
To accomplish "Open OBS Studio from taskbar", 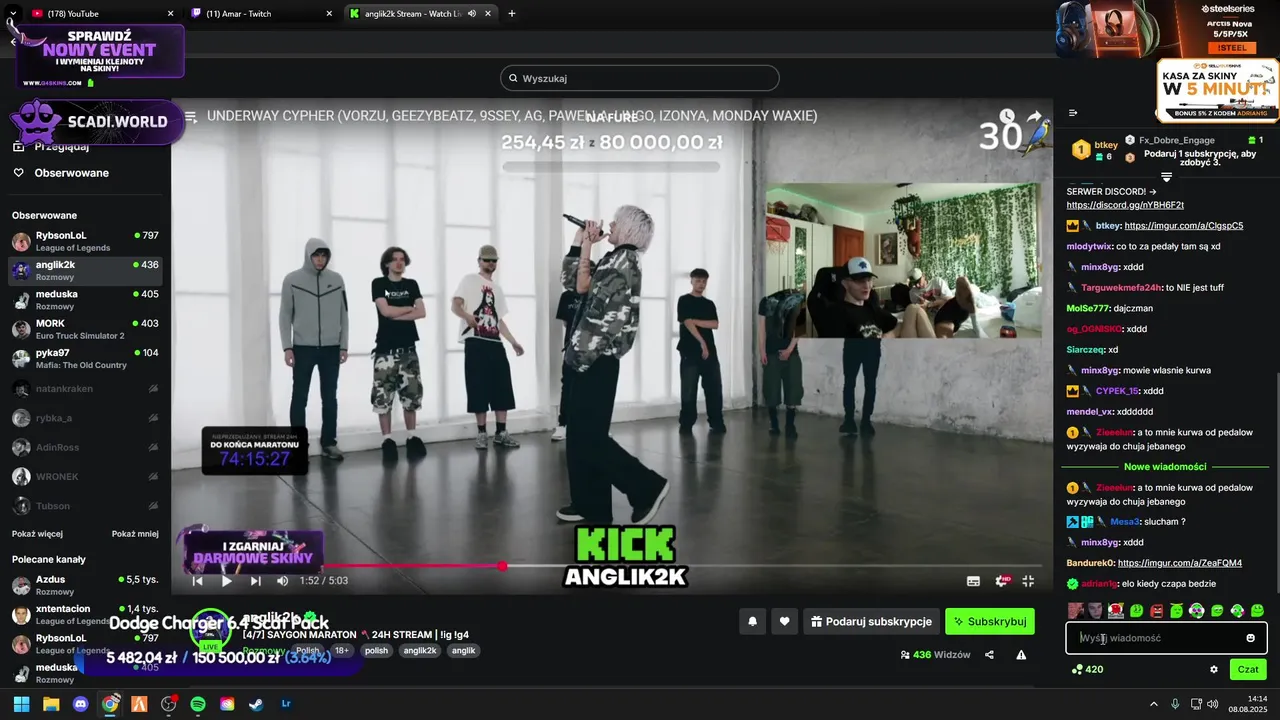I will (x=168, y=704).
